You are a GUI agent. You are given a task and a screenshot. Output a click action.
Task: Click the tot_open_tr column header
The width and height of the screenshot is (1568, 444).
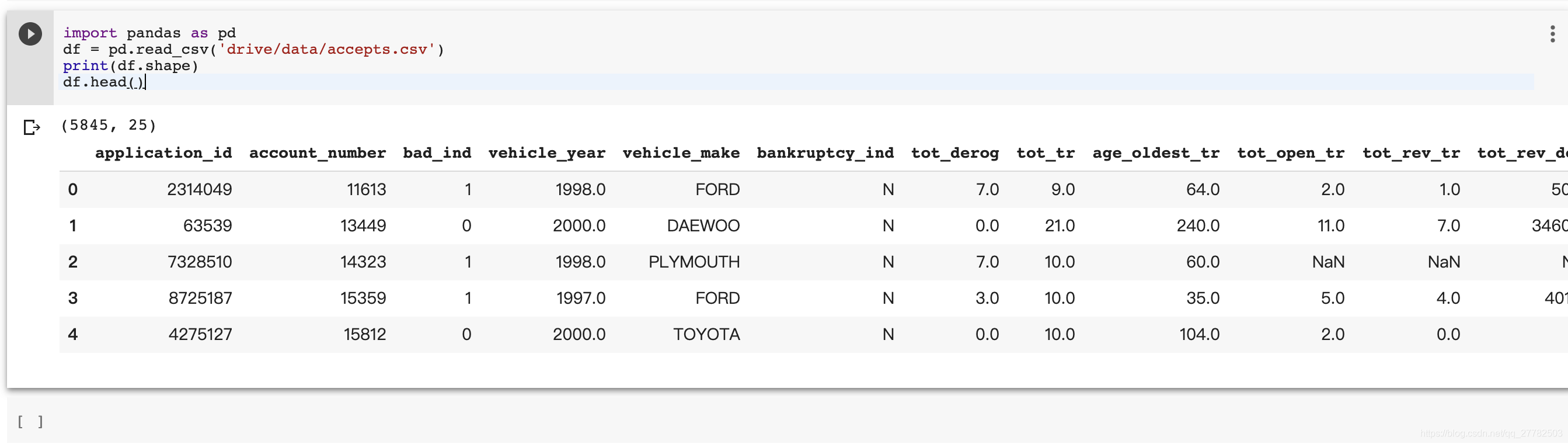coord(1291,153)
